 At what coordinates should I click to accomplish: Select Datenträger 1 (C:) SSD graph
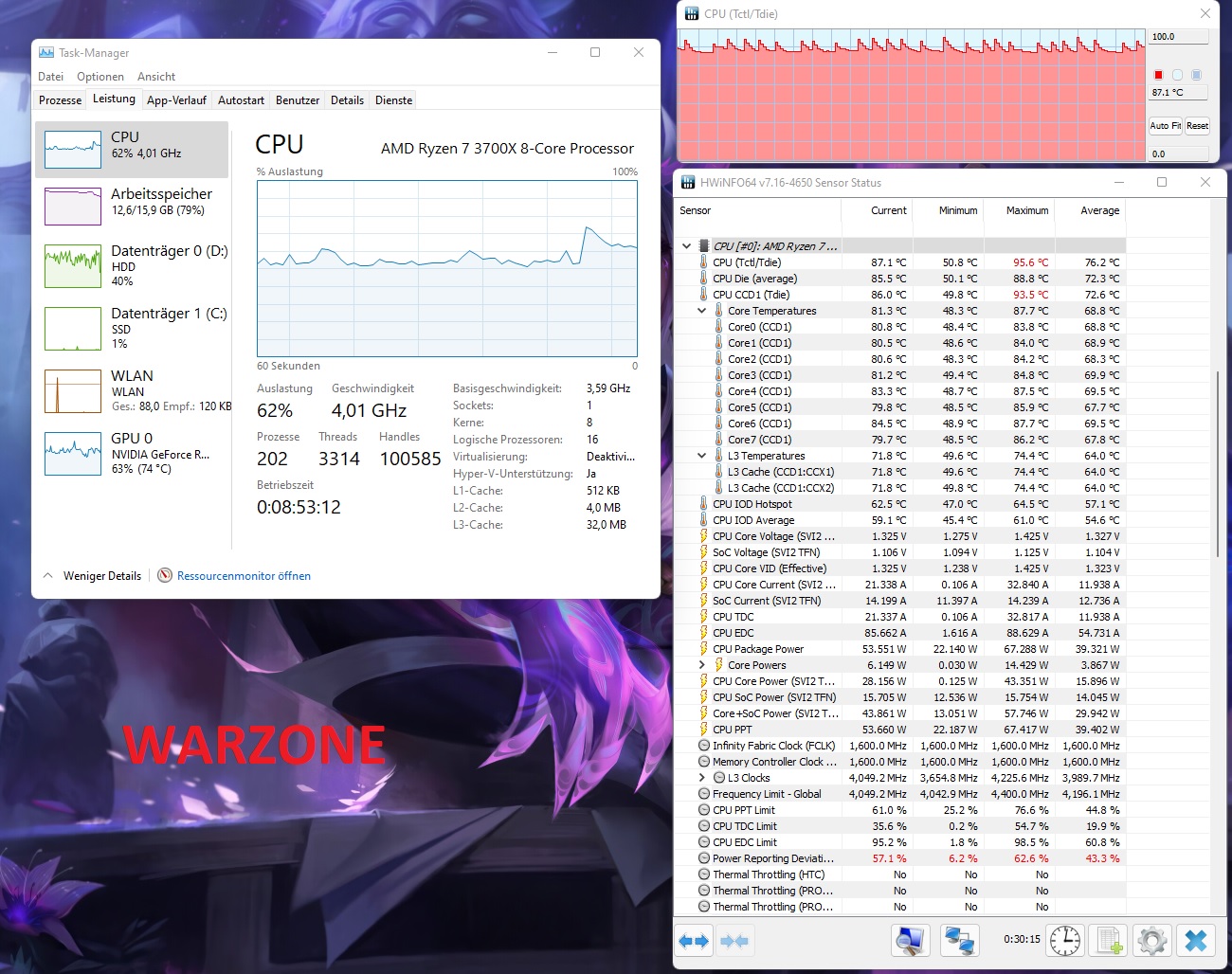point(73,329)
